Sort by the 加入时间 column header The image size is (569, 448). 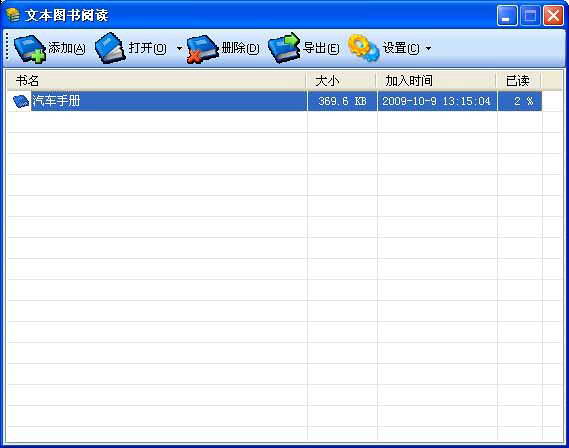pyautogui.click(x=436, y=81)
